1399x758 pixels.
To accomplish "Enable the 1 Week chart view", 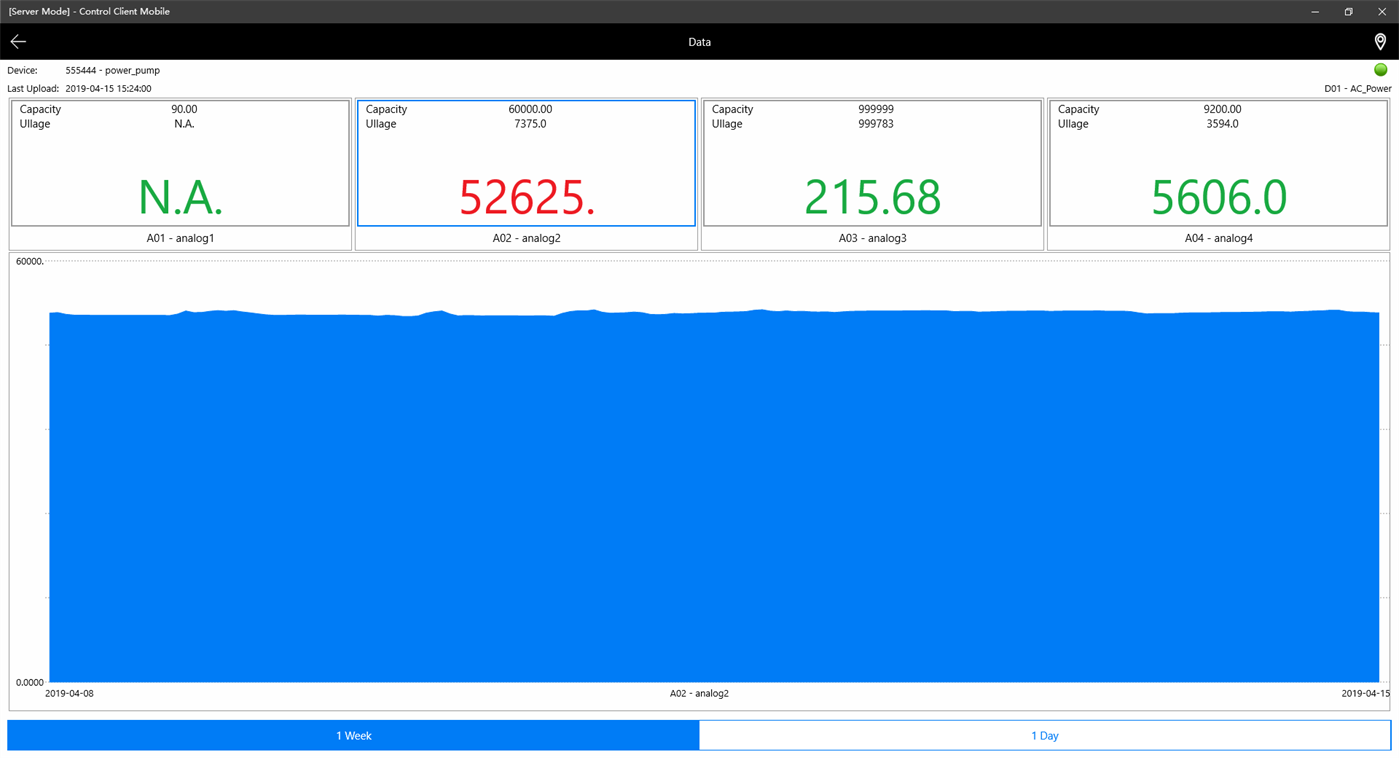I will [353, 735].
